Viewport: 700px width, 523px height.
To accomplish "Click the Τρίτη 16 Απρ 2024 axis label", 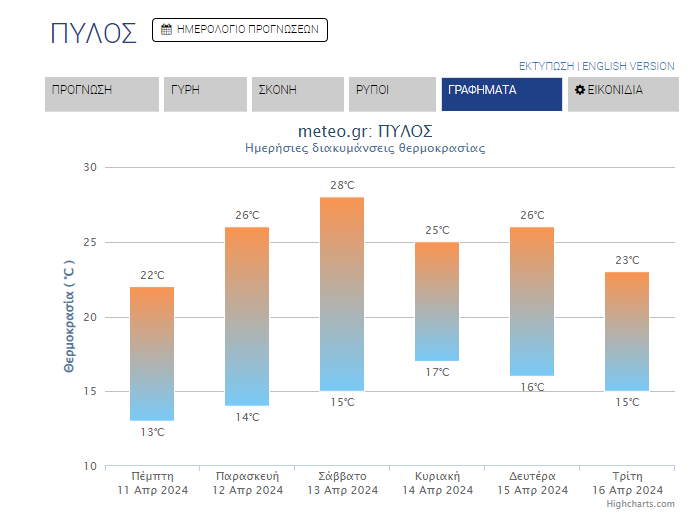I will [628, 483].
